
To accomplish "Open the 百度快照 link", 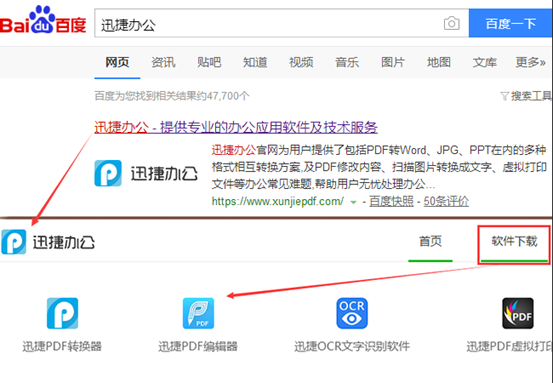I will pos(391,202).
